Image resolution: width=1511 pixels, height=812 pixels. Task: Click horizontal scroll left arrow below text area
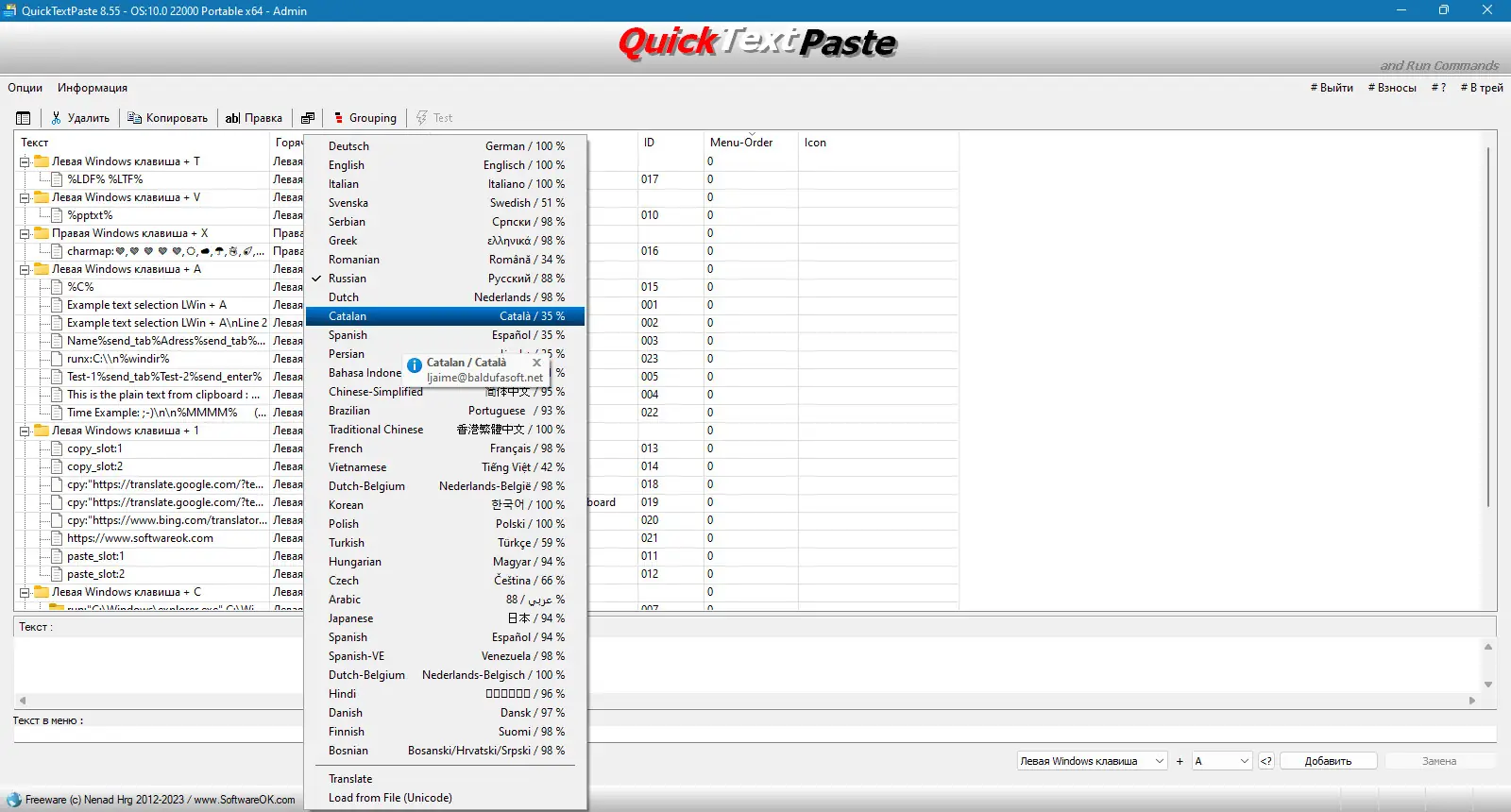pos(23,701)
